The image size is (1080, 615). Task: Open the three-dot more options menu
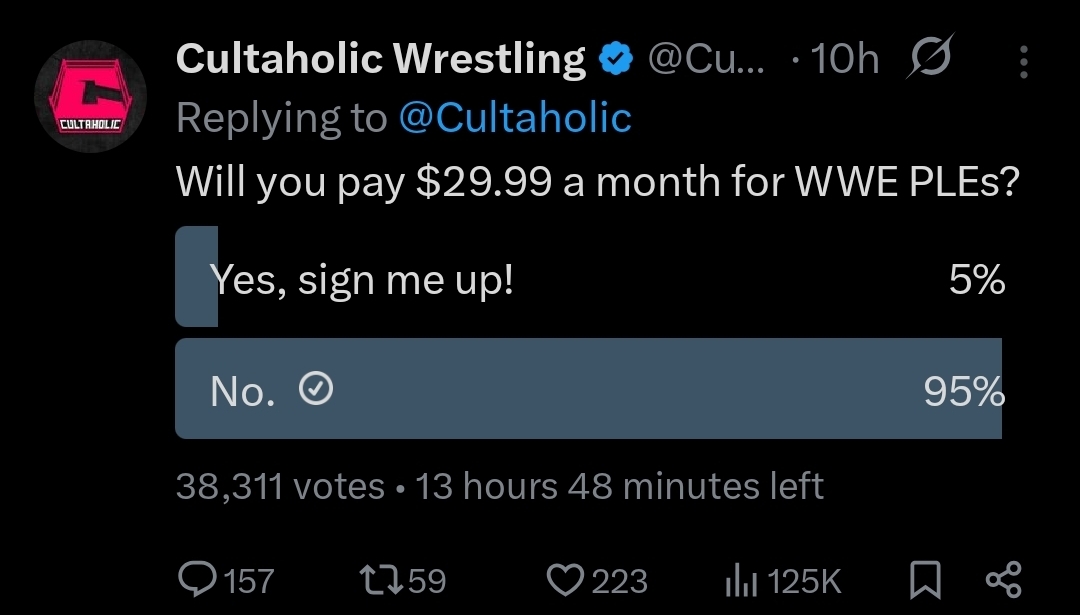click(x=1023, y=62)
